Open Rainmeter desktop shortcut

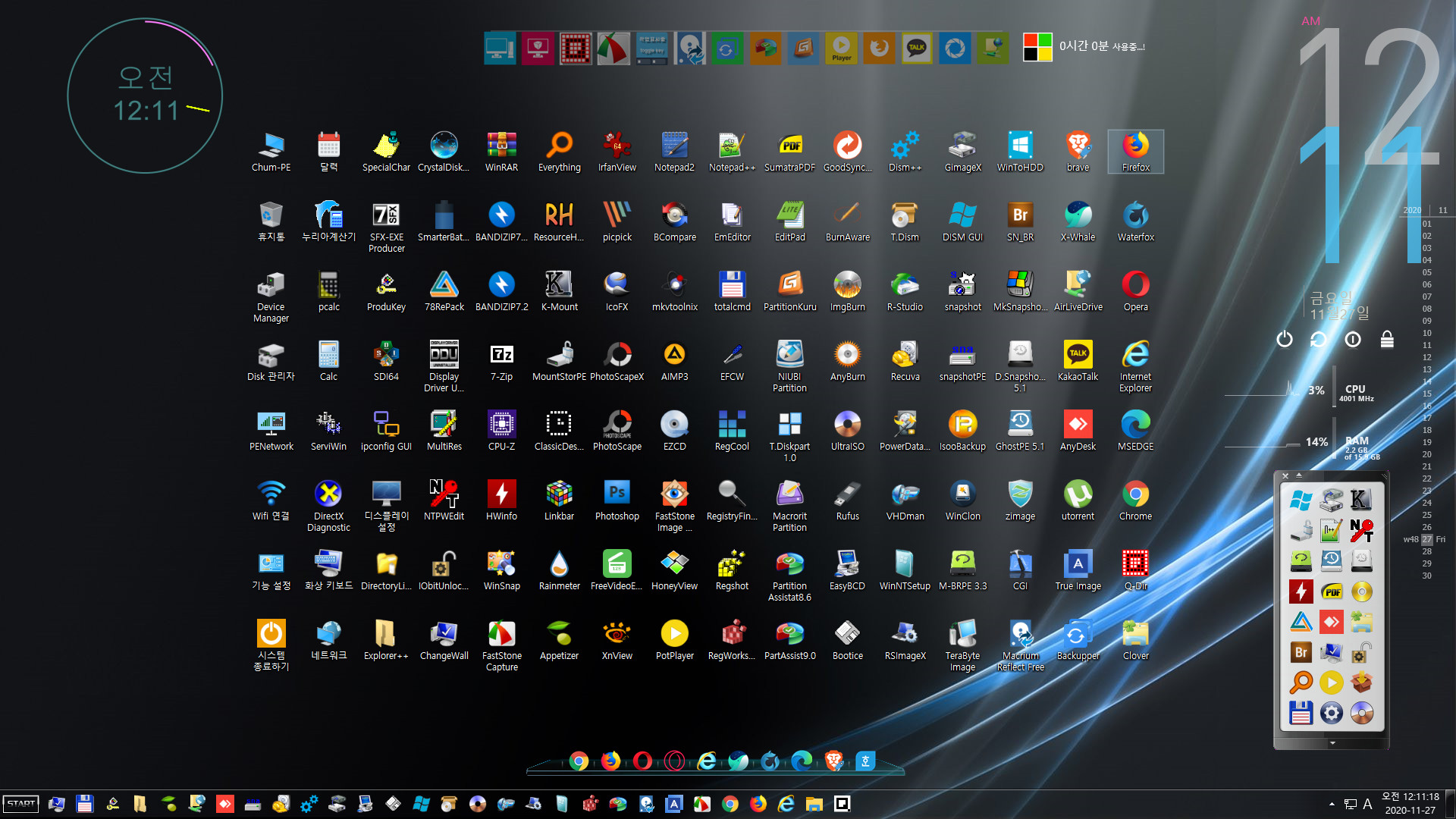coord(559,570)
